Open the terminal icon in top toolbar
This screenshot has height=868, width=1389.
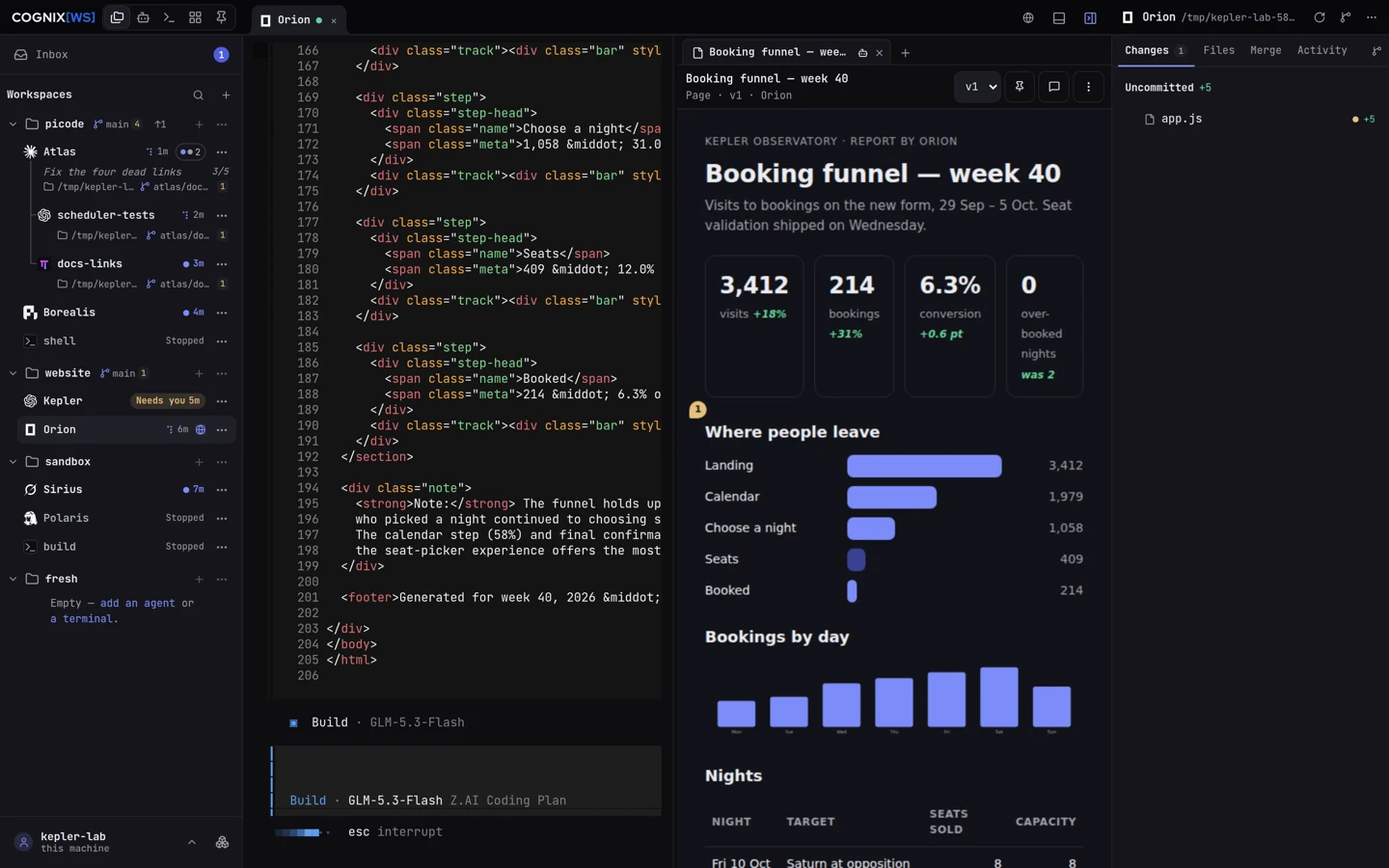tap(169, 17)
